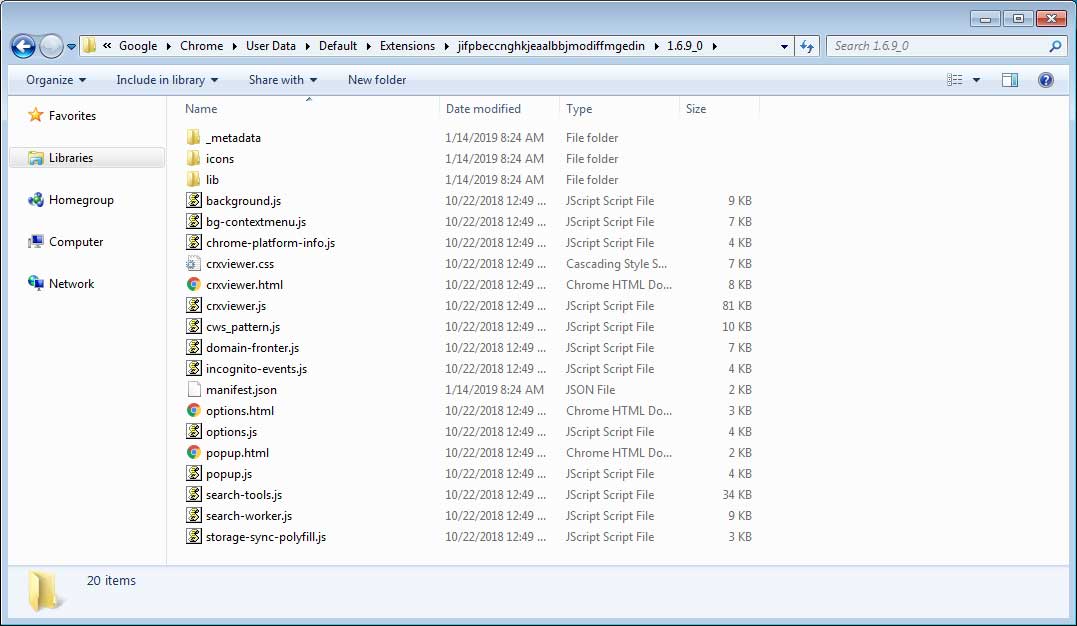The image size is (1077, 626).
Task: Click Chrome in the breadcrumb path
Action: pos(201,46)
